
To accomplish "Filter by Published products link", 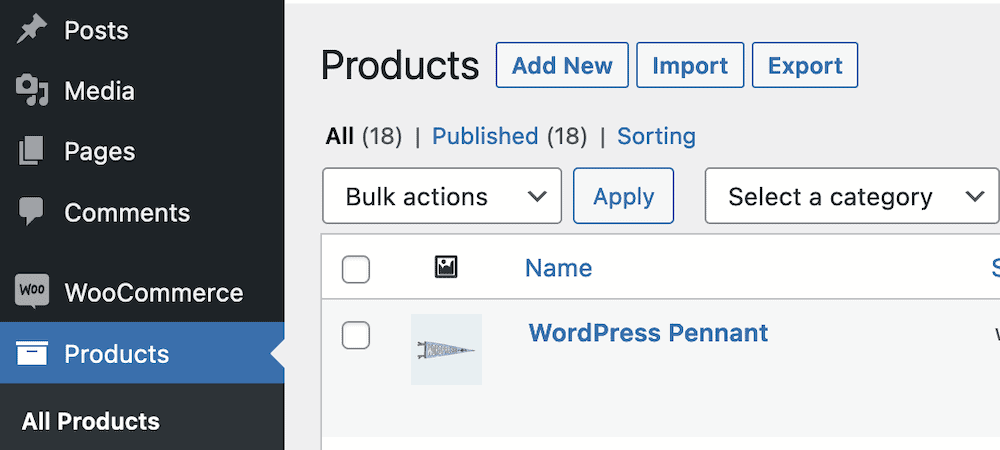I will (485, 136).
